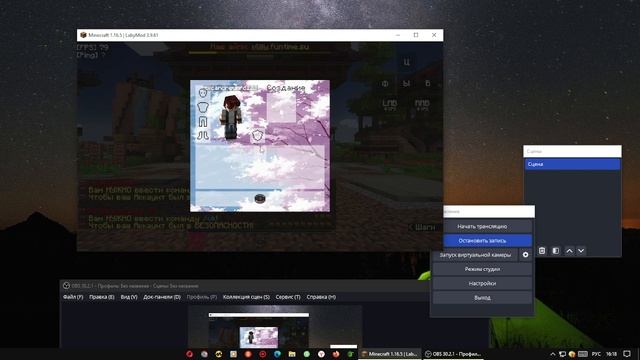640x360 pixels.
Task: Click the Controls dock title bar
Action: 489,211
